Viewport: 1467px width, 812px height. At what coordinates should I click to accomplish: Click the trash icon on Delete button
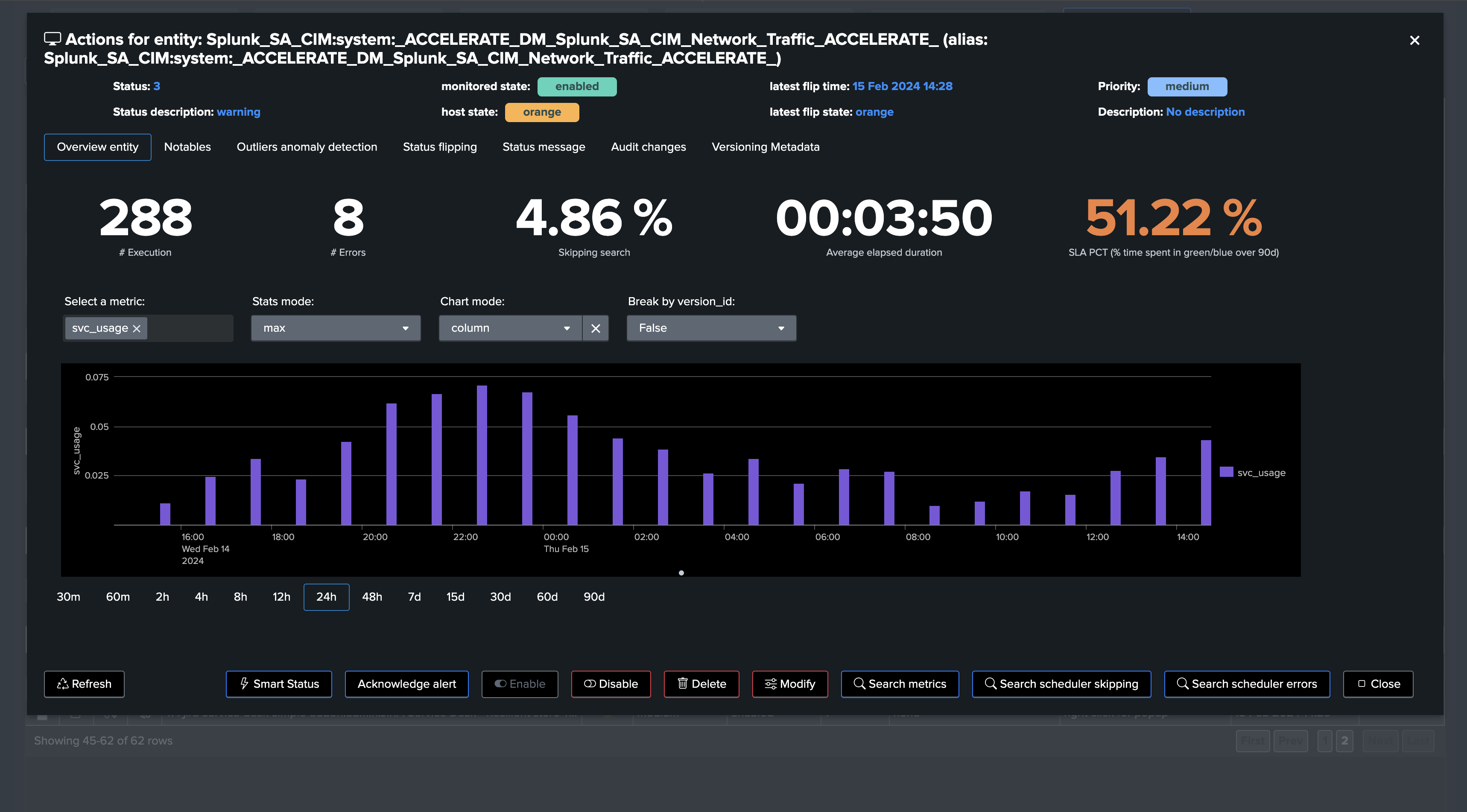tap(682, 684)
